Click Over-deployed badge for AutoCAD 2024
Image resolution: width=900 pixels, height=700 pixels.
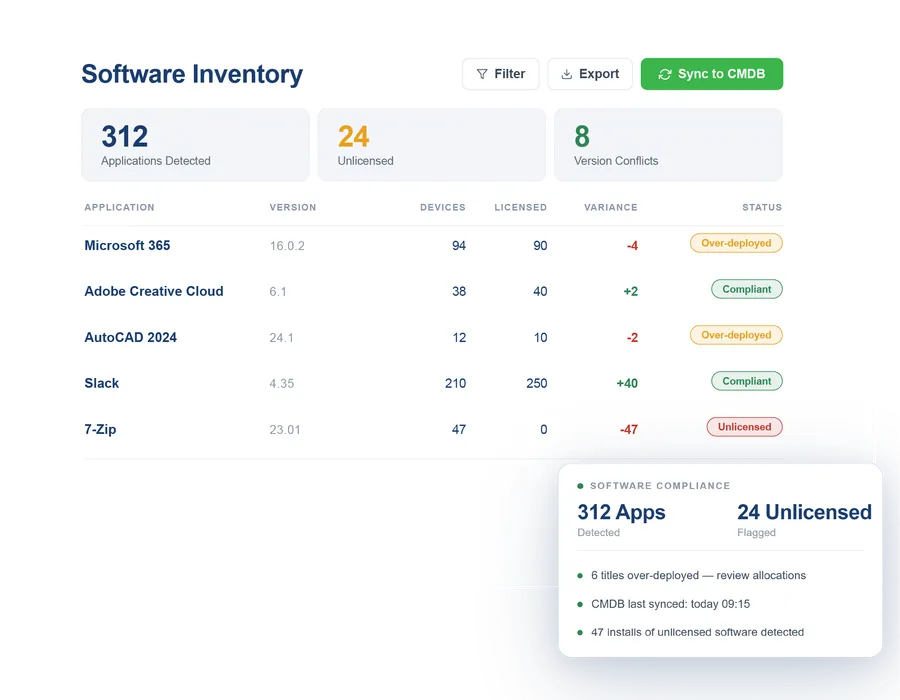click(x=736, y=335)
